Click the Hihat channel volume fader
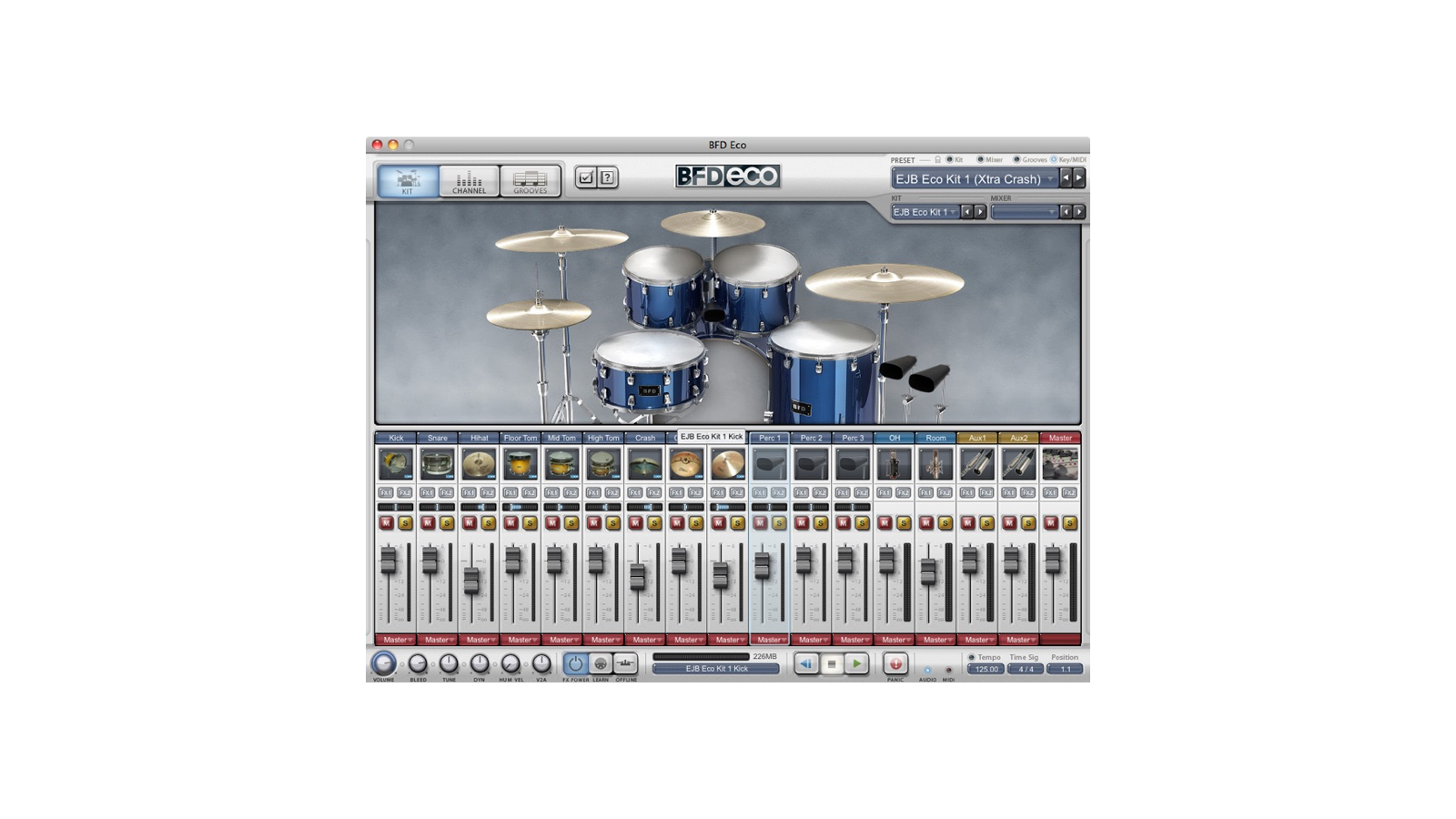The image size is (1456, 819). pyautogui.click(x=471, y=581)
